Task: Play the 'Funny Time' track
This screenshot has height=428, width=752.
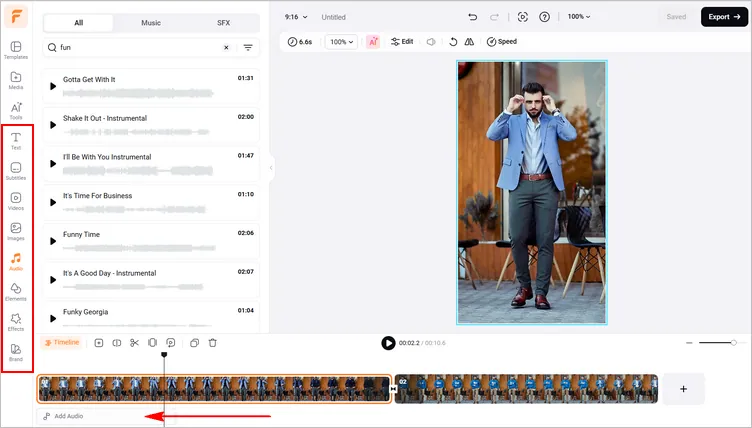Action: (53, 241)
